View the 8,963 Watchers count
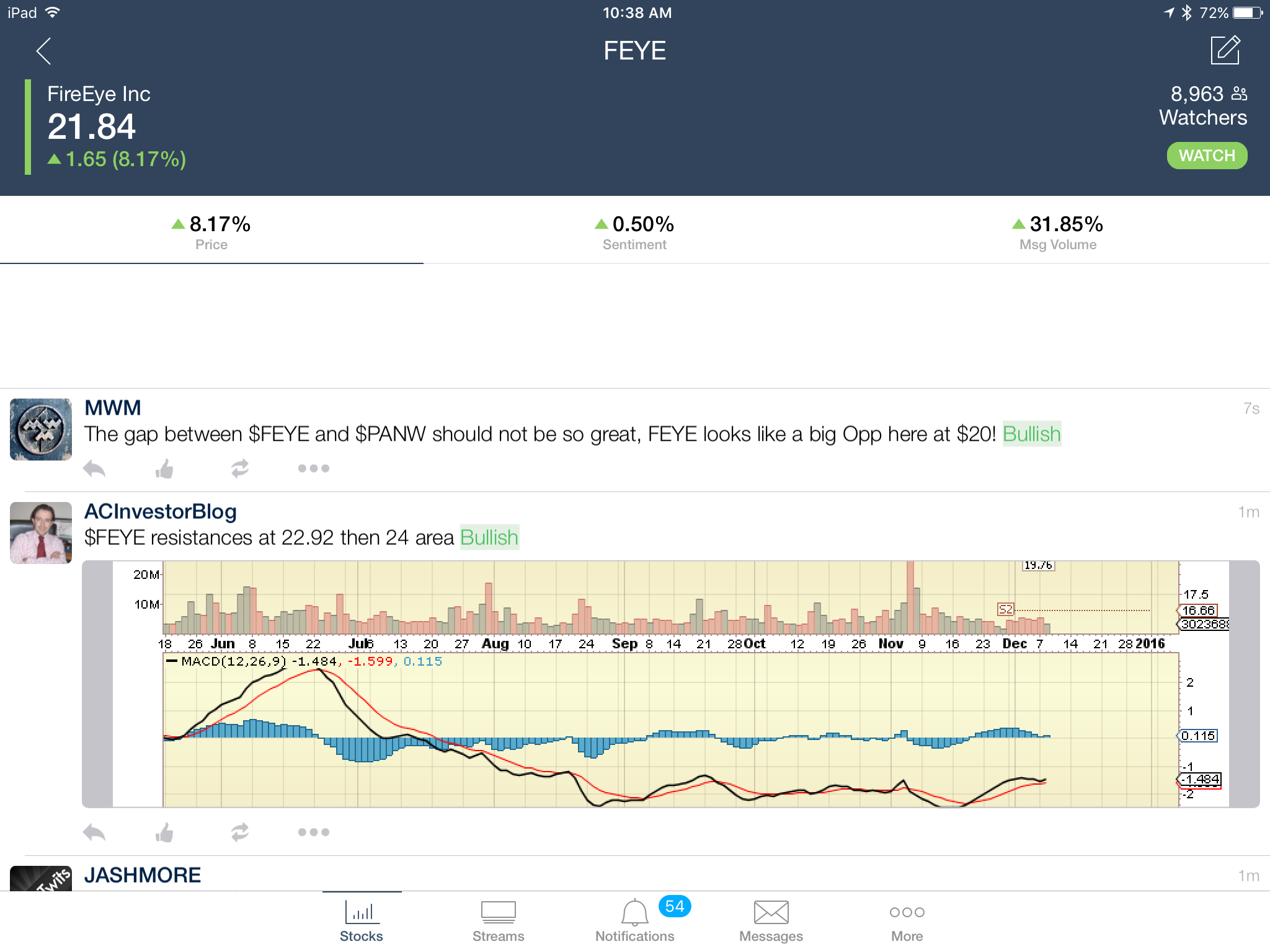Viewport: 1270px width, 952px height. [1203, 105]
